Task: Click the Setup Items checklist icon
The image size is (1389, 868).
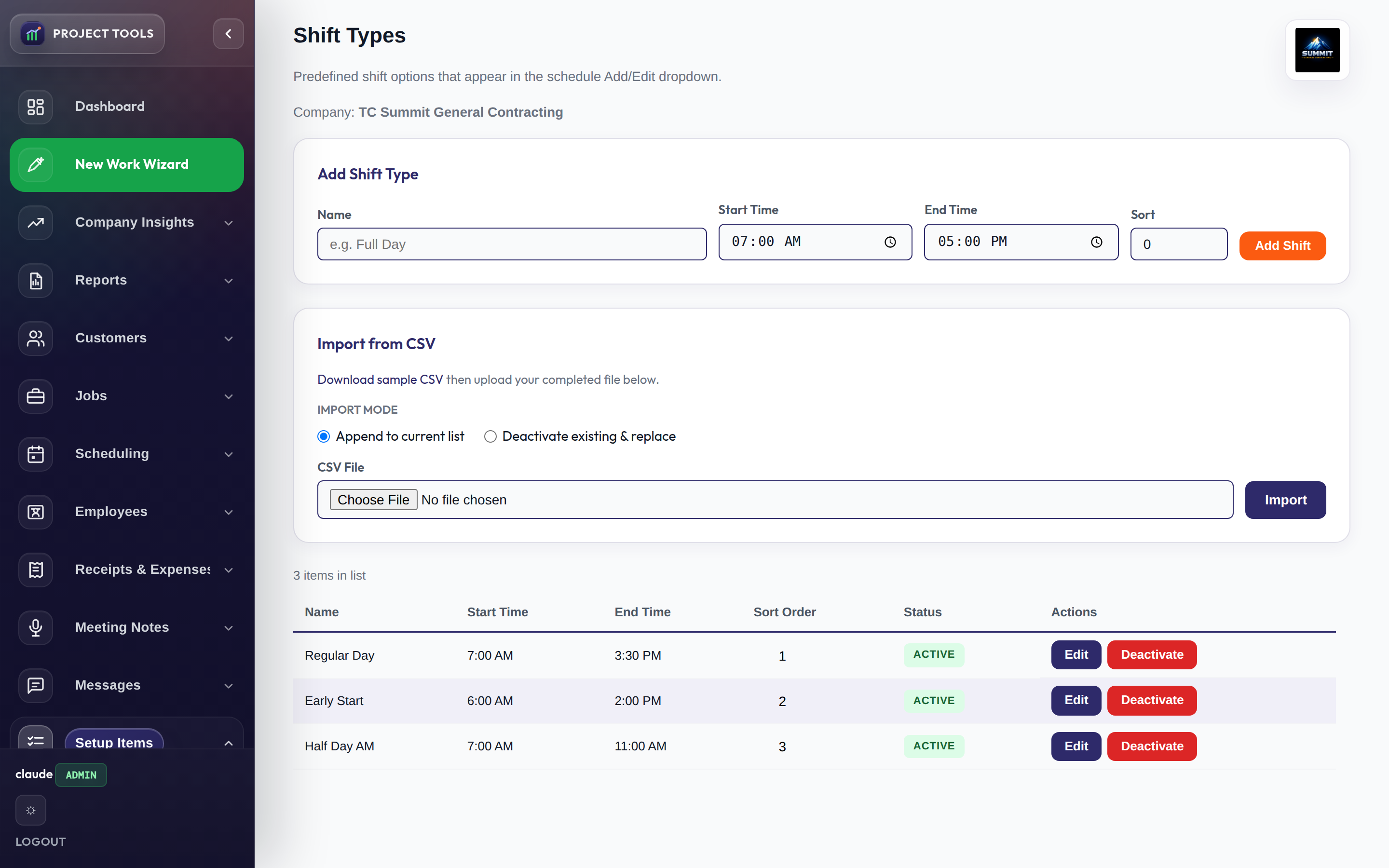Action: [36, 738]
